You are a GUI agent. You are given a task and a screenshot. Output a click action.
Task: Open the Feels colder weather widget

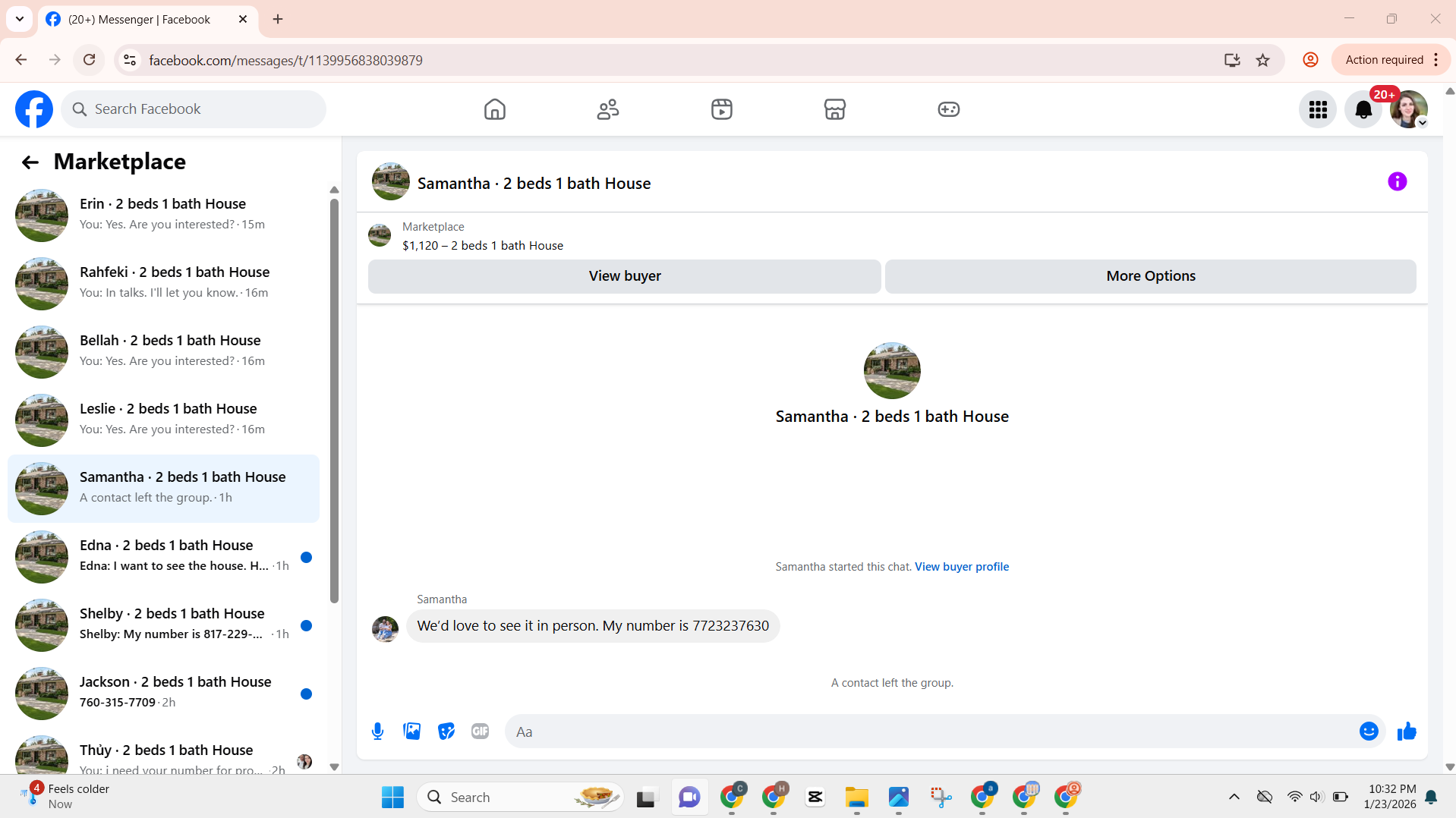[x=67, y=797]
